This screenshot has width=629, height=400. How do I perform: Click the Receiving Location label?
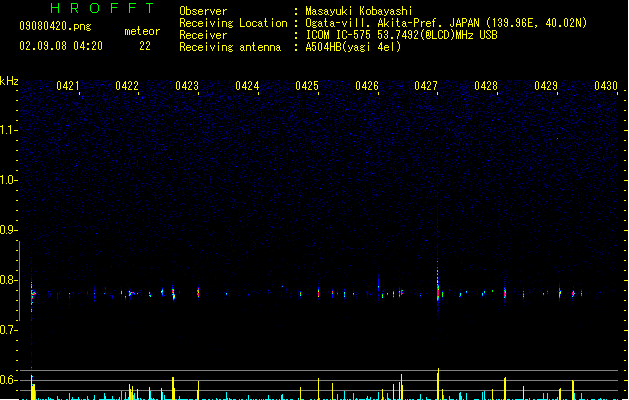pos(233,23)
